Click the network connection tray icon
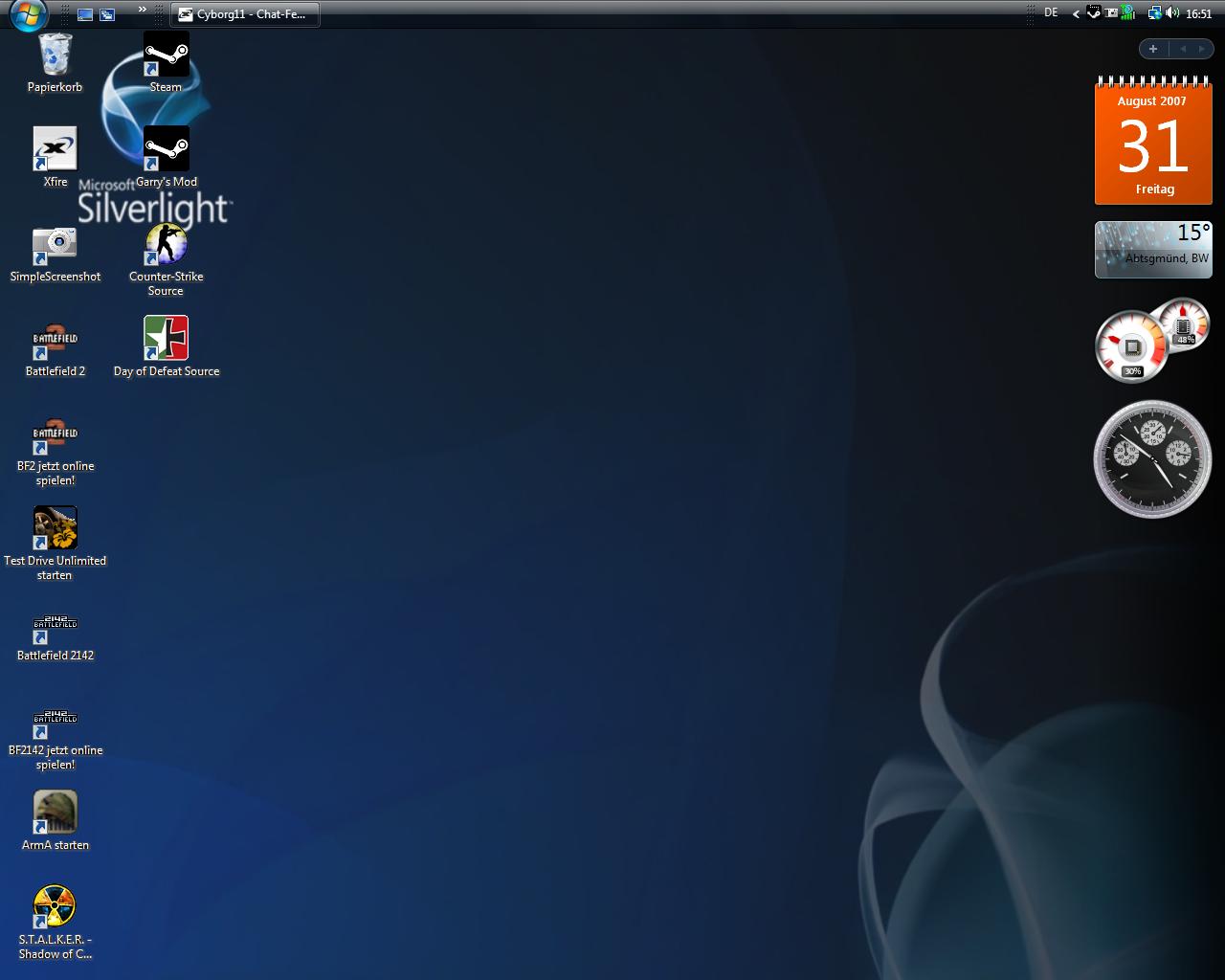This screenshot has width=1225, height=980. 1154,13
